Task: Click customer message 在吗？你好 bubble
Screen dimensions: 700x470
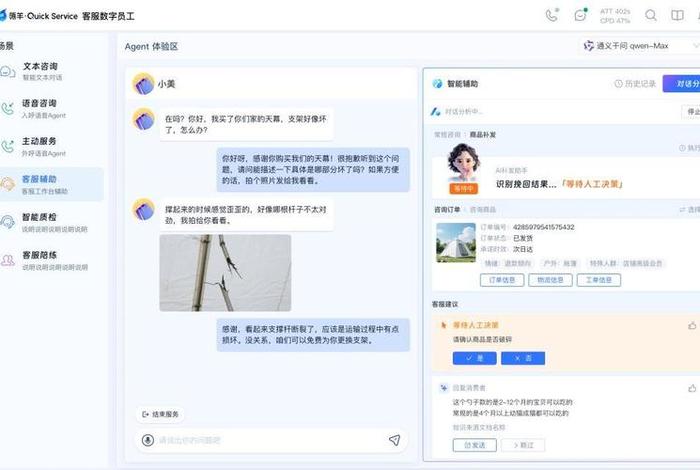Action: tap(246, 125)
